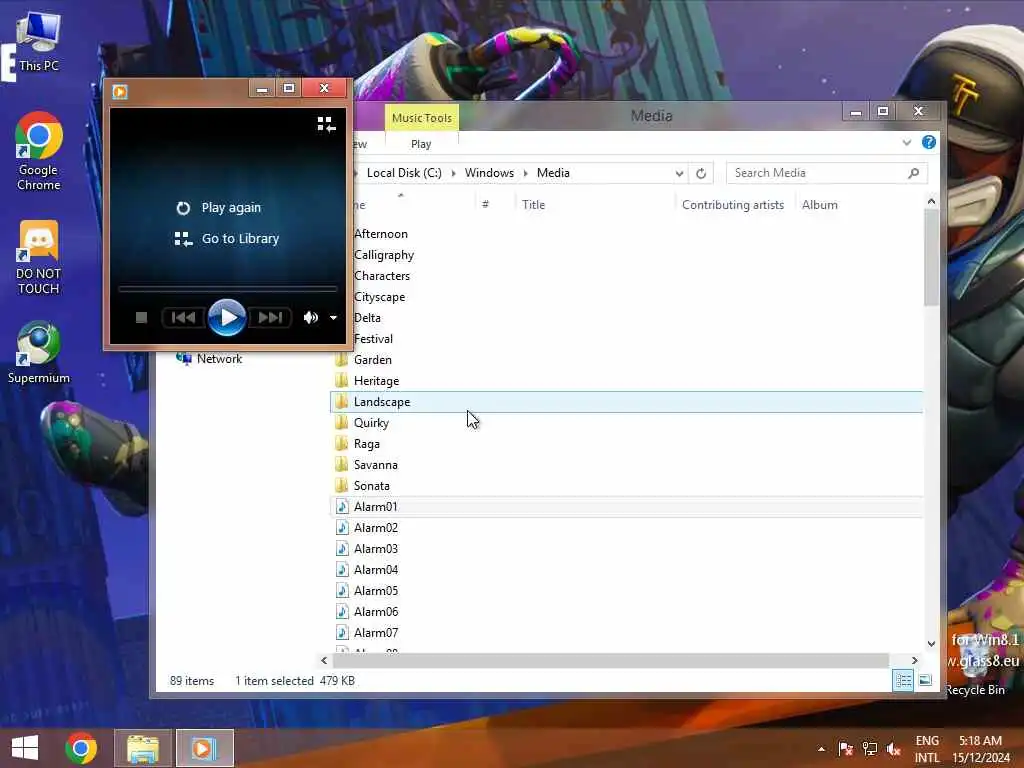The width and height of the screenshot is (1024, 768).
Task: Select the Delta folder
Action: click(367, 317)
